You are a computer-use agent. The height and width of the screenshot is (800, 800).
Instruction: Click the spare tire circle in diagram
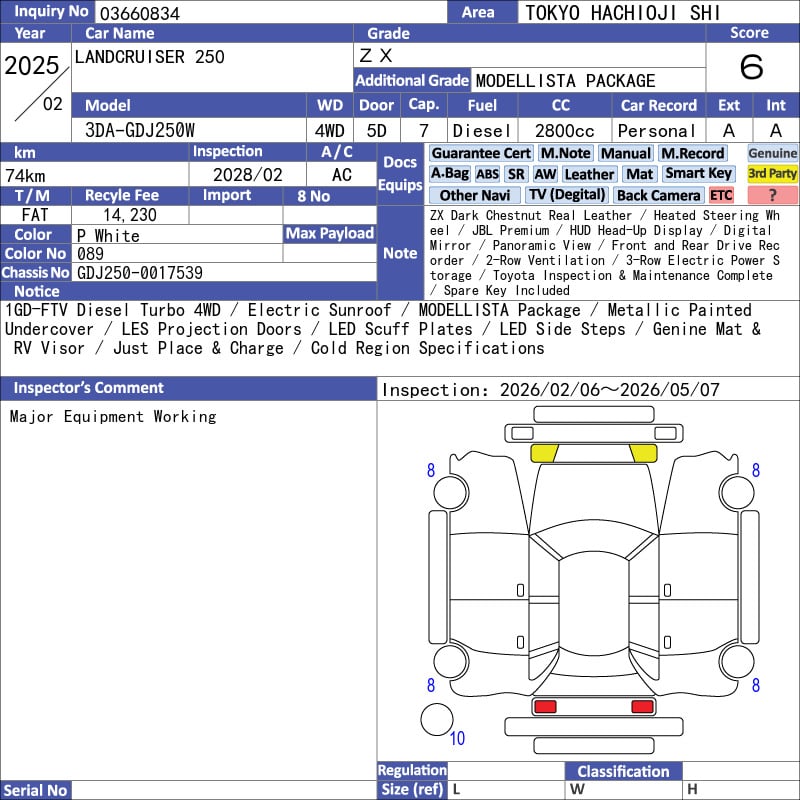[437, 719]
